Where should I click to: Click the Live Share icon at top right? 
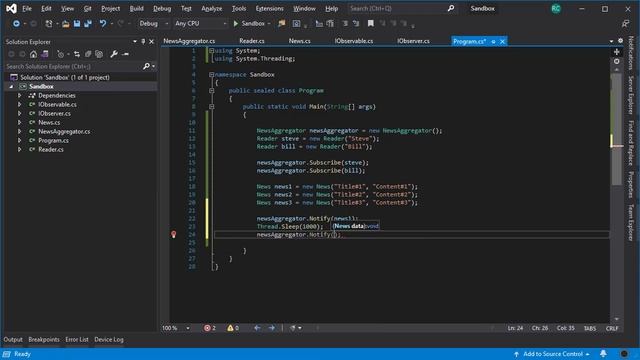coord(625,24)
